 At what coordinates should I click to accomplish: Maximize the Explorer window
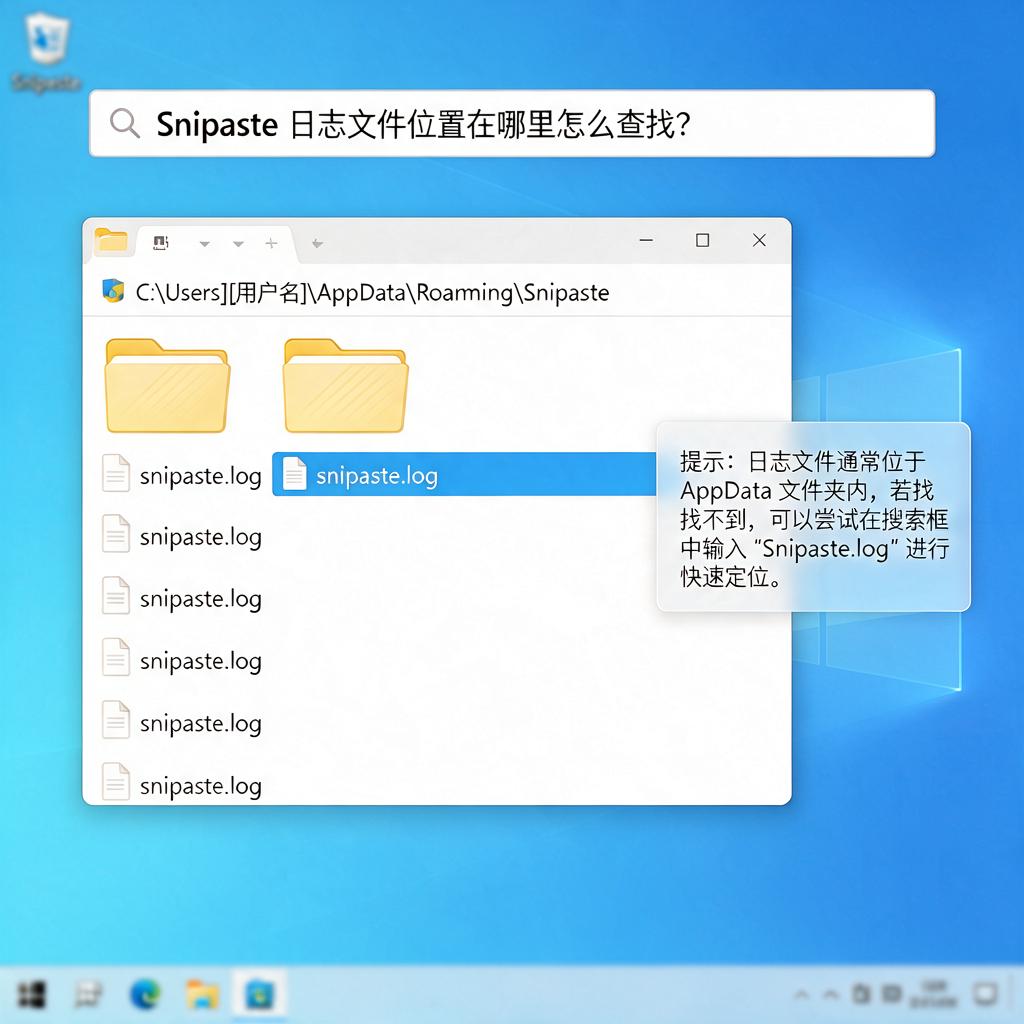click(703, 240)
